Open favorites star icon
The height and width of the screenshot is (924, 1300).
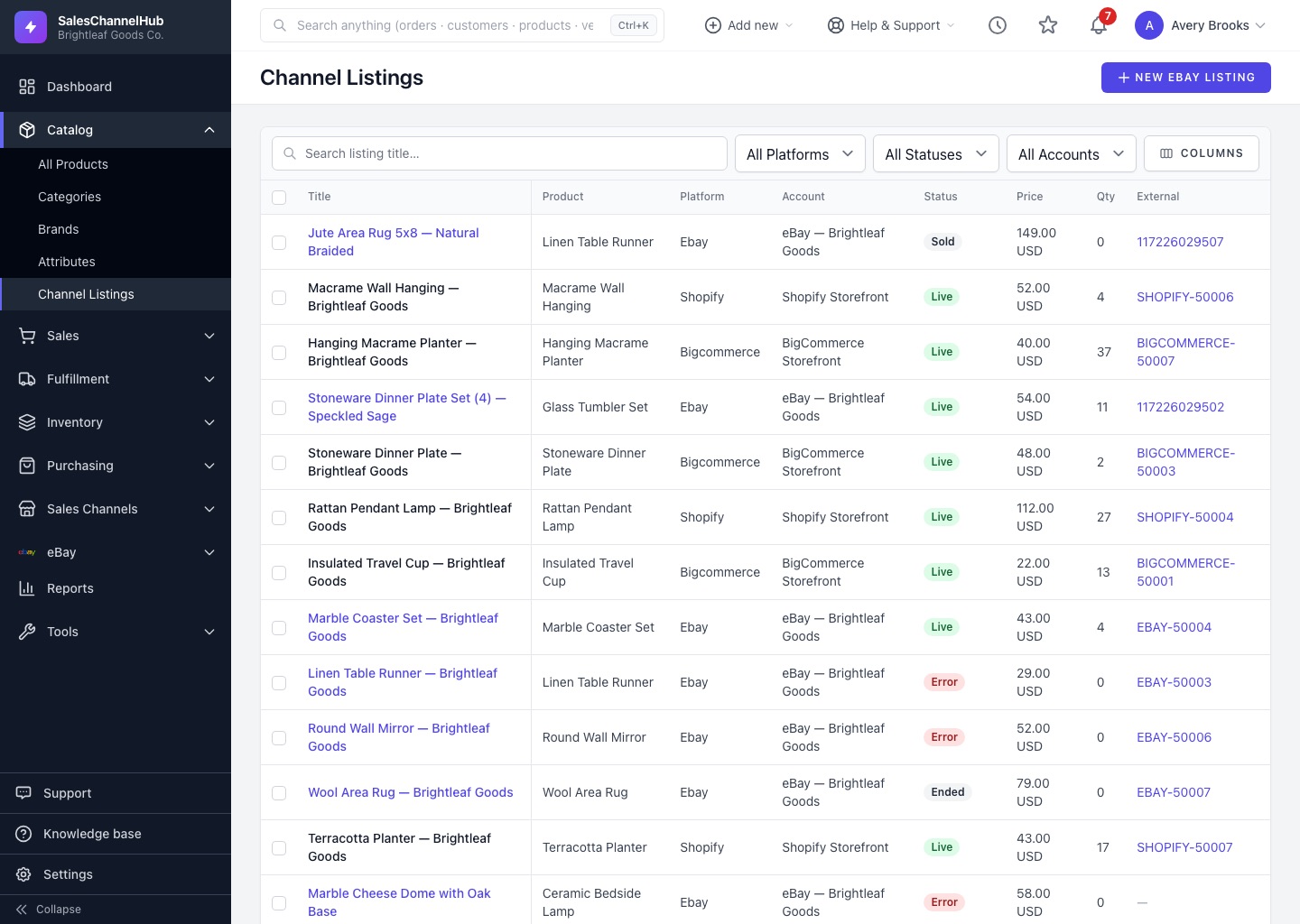point(1048,25)
